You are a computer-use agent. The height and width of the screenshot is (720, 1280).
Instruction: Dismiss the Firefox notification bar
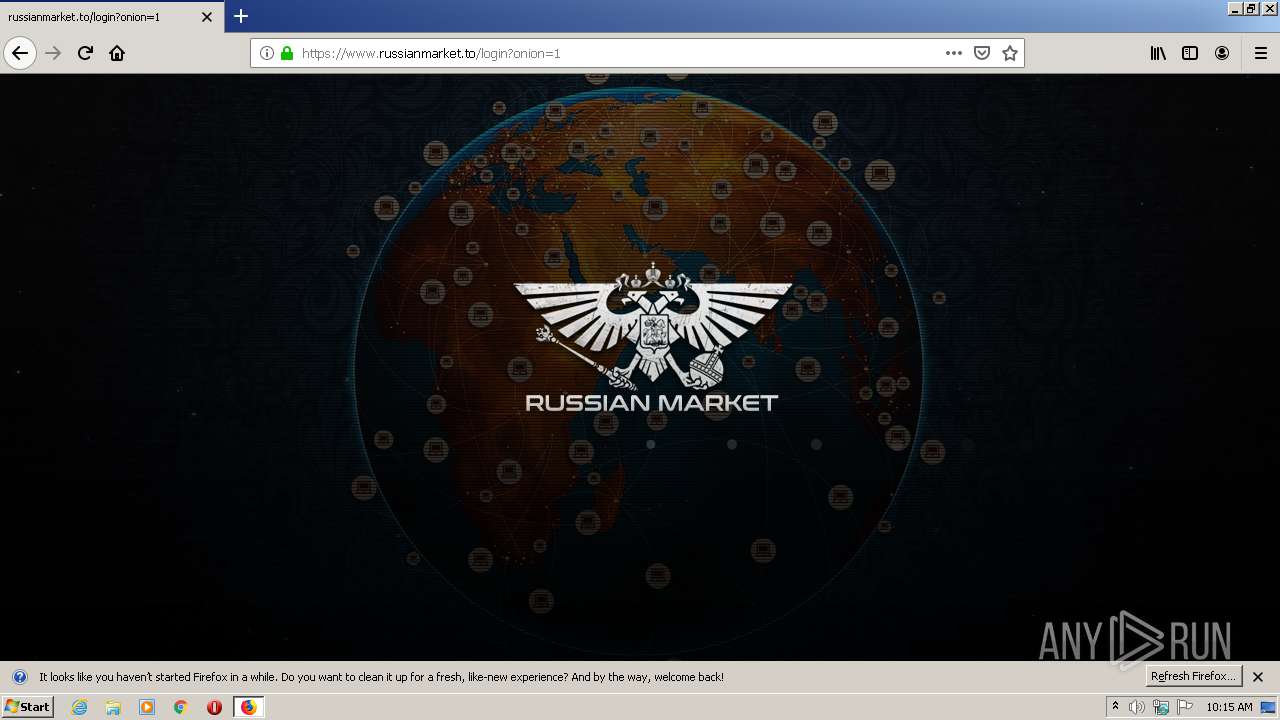coord(1258,677)
